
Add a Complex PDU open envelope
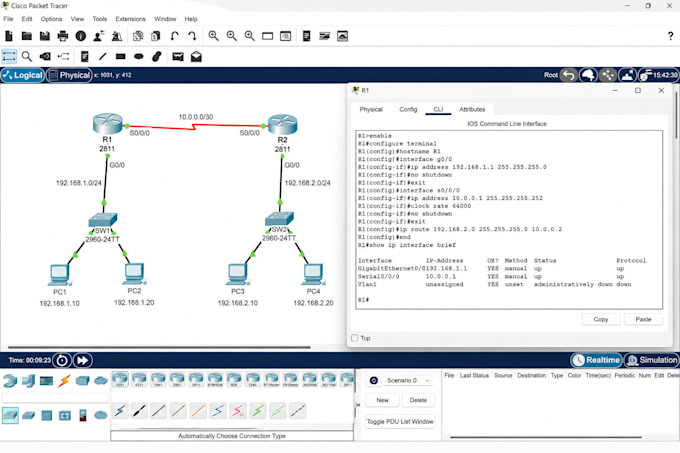[x=196, y=56]
